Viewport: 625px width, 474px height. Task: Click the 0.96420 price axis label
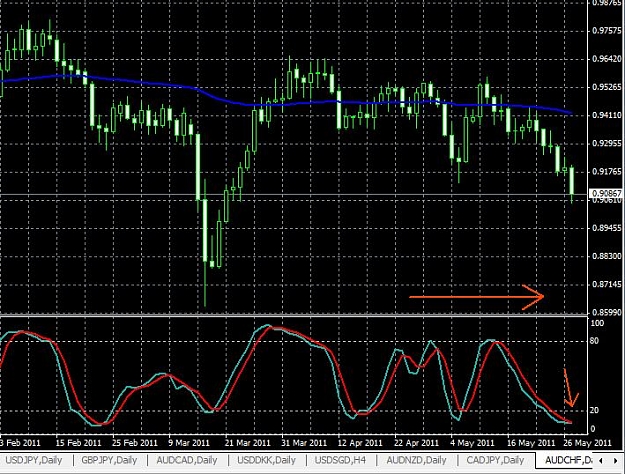[606, 59]
